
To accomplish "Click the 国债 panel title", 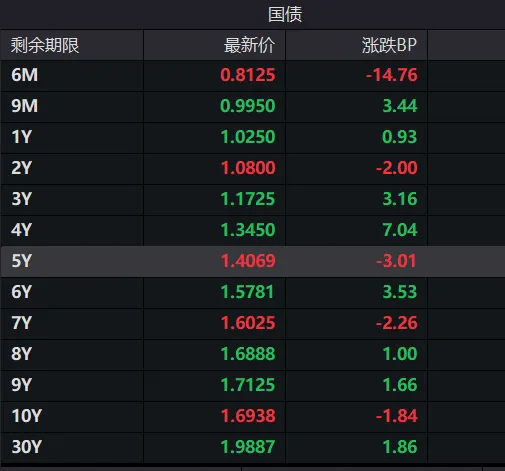I will pos(285,15).
